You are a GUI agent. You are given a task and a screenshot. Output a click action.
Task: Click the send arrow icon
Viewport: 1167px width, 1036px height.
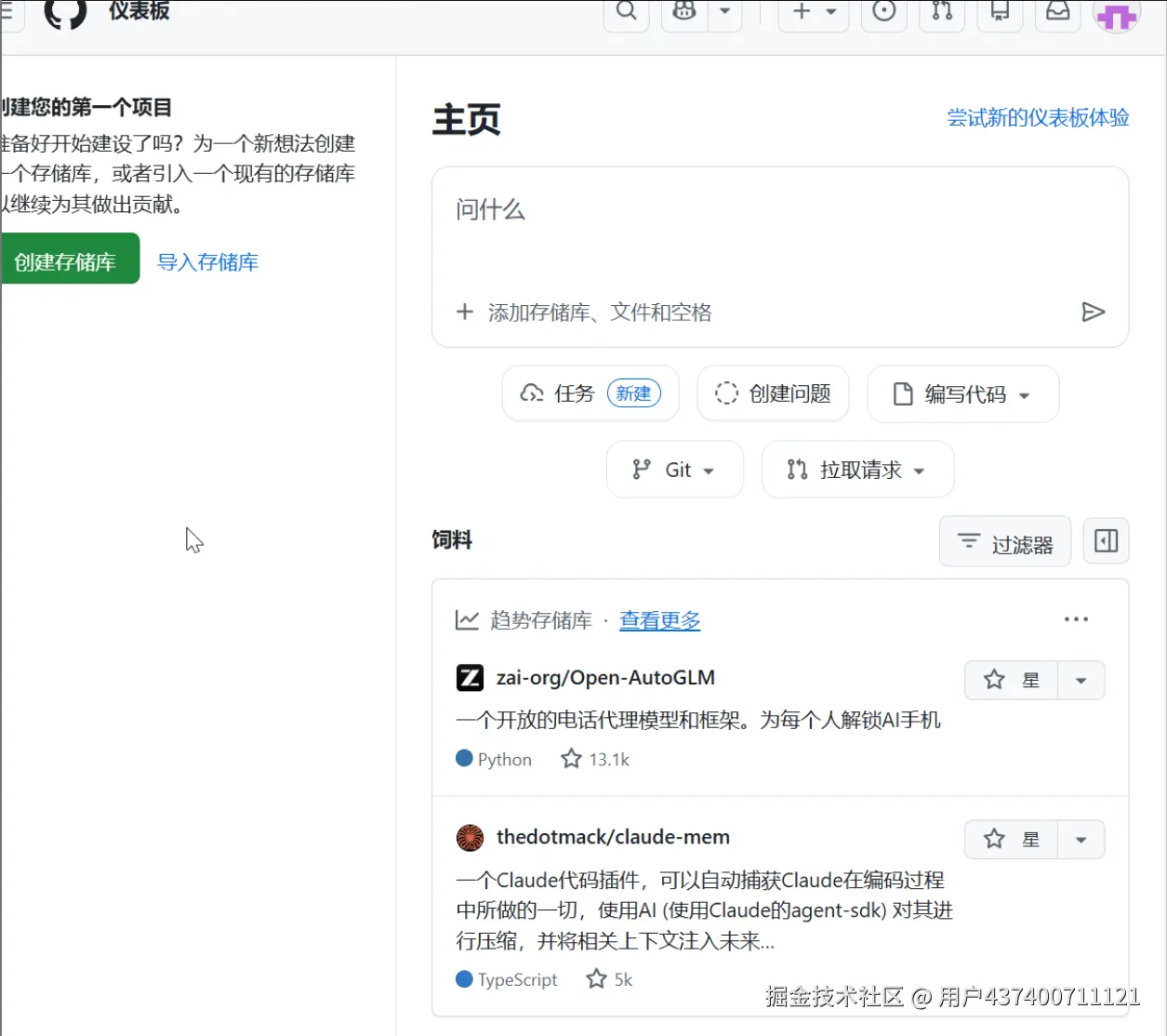pos(1094,312)
